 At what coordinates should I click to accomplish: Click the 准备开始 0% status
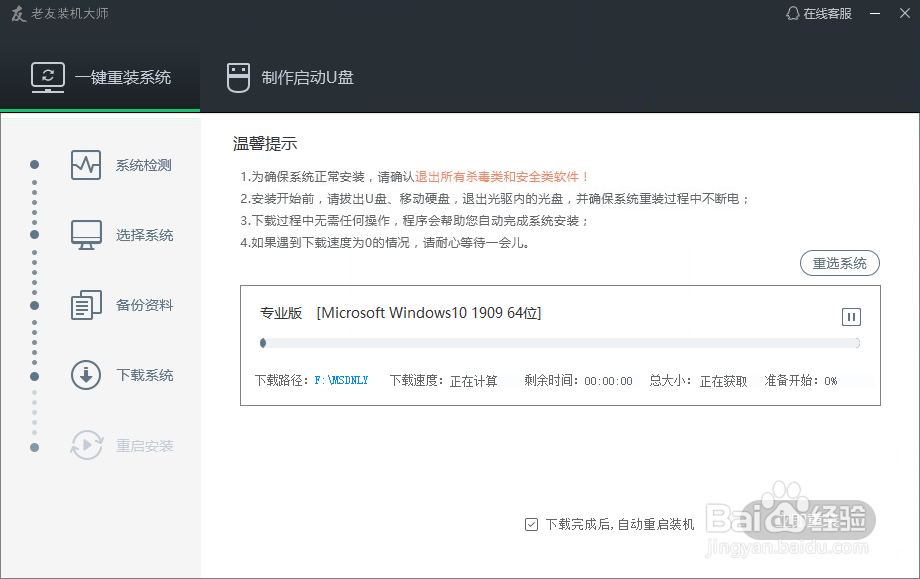831,381
